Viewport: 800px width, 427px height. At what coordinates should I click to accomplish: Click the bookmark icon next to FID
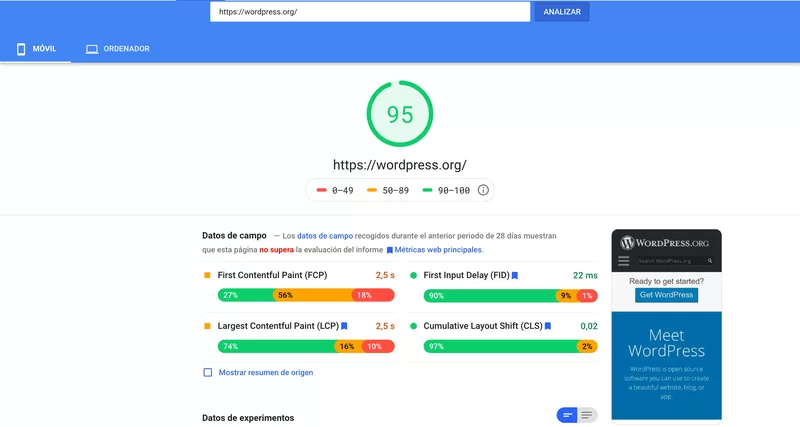pyautogui.click(x=515, y=275)
